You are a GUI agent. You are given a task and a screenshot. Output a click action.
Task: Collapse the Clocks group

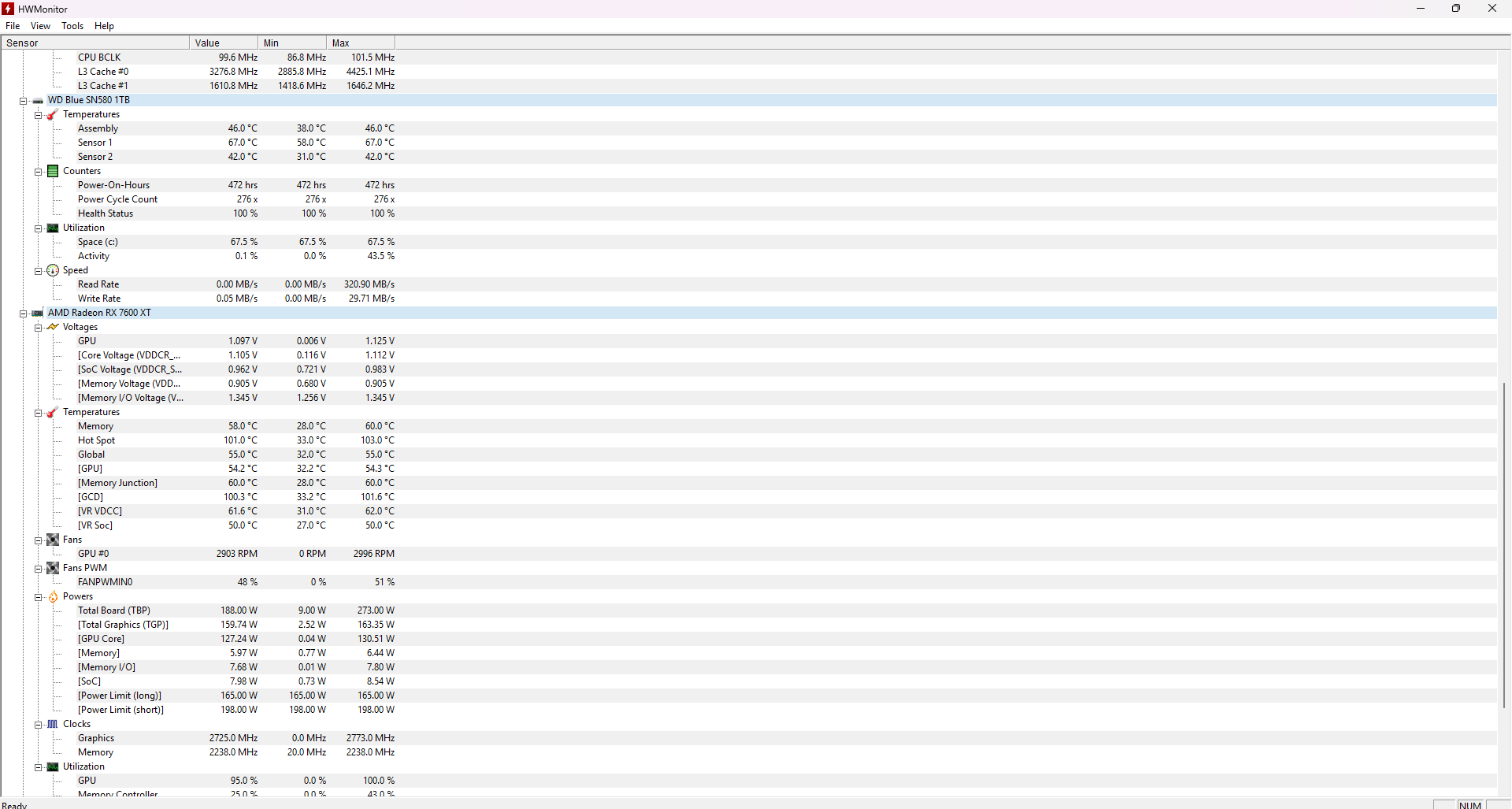[x=38, y=725]
